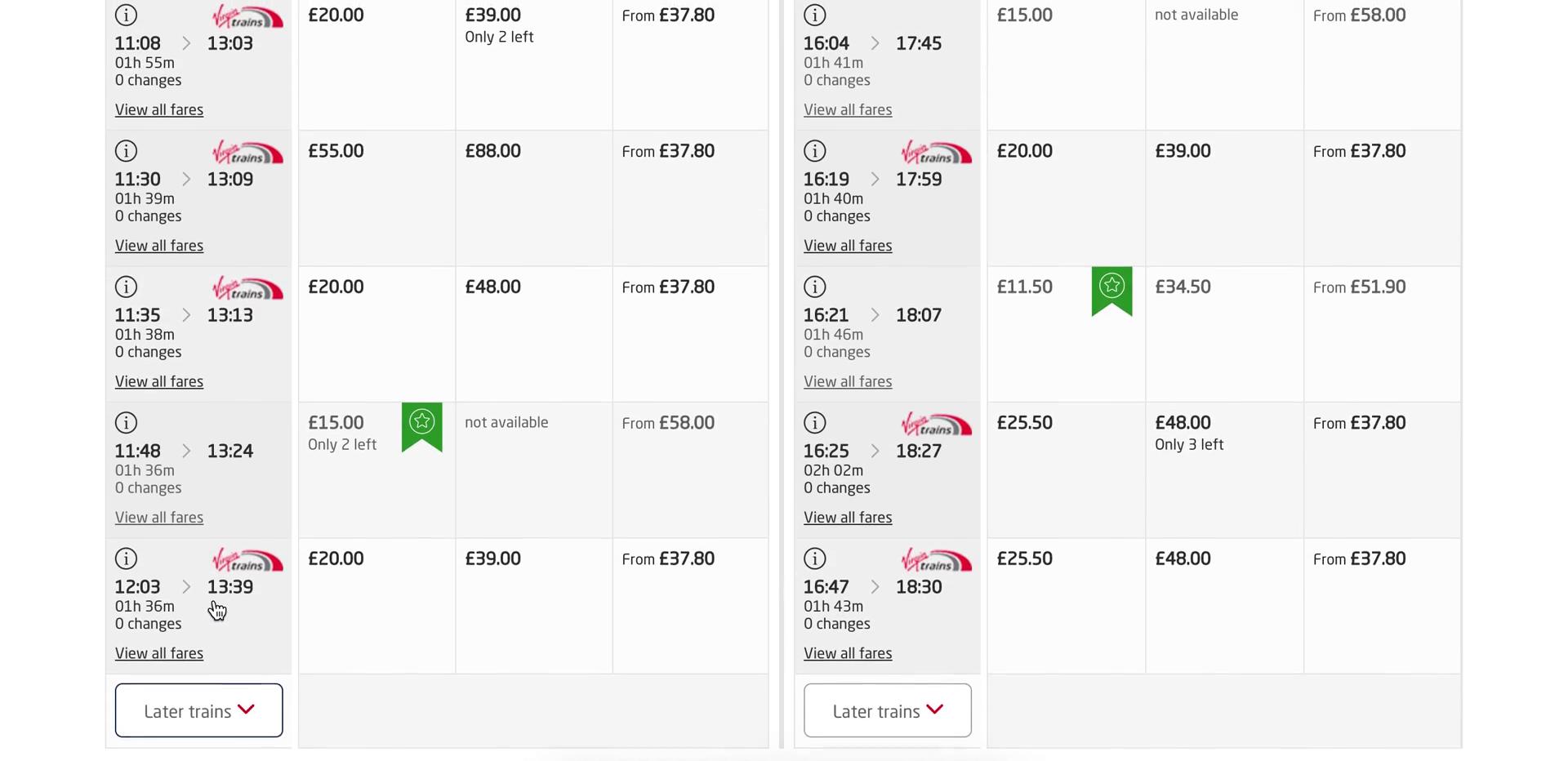Image resolution: width=1568 pixels, height=761 pixels.
Task: Click the chevron inside the left Later trains button
Action: (246, 710)
